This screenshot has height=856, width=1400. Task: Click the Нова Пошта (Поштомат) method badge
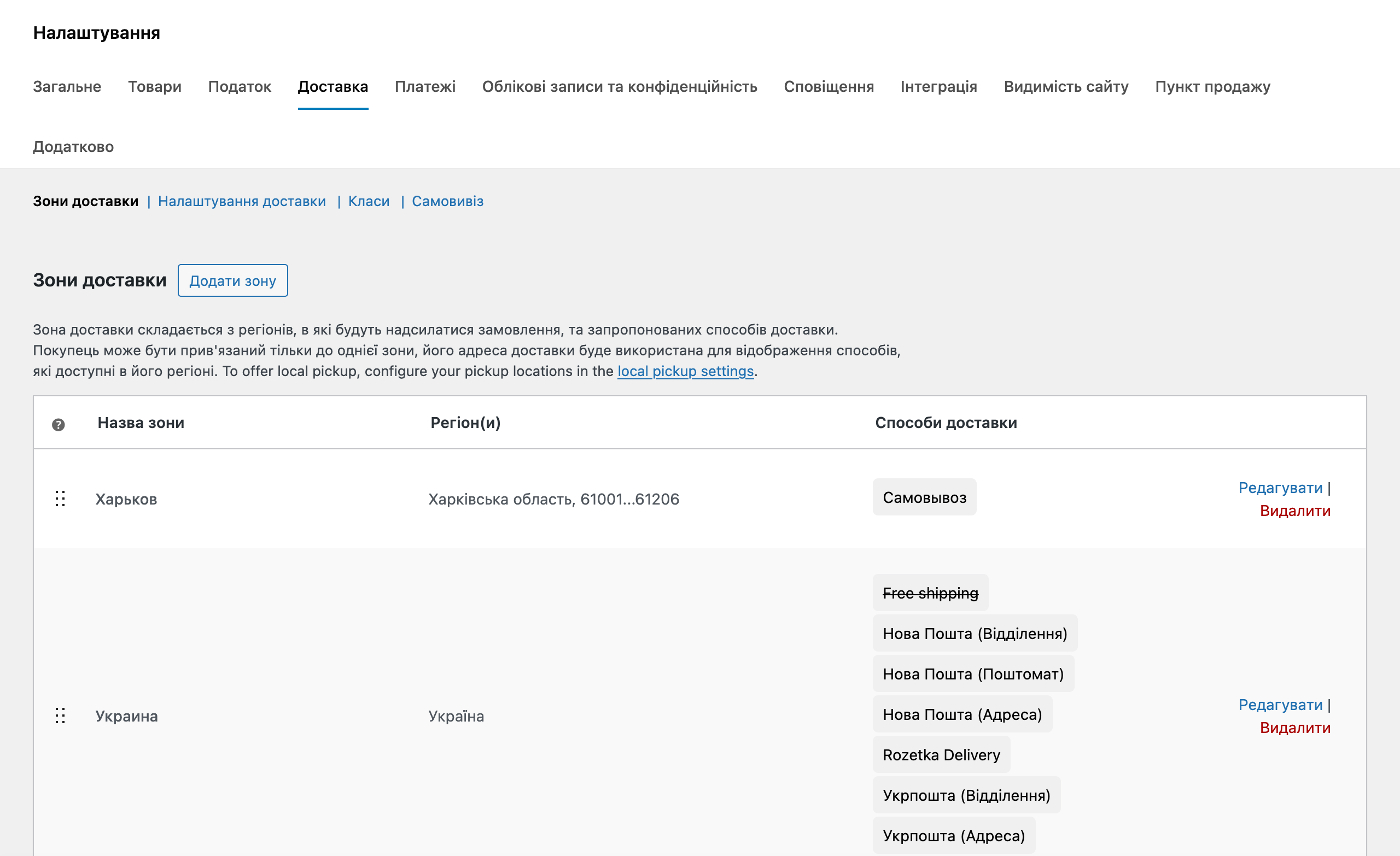(973, 673)
